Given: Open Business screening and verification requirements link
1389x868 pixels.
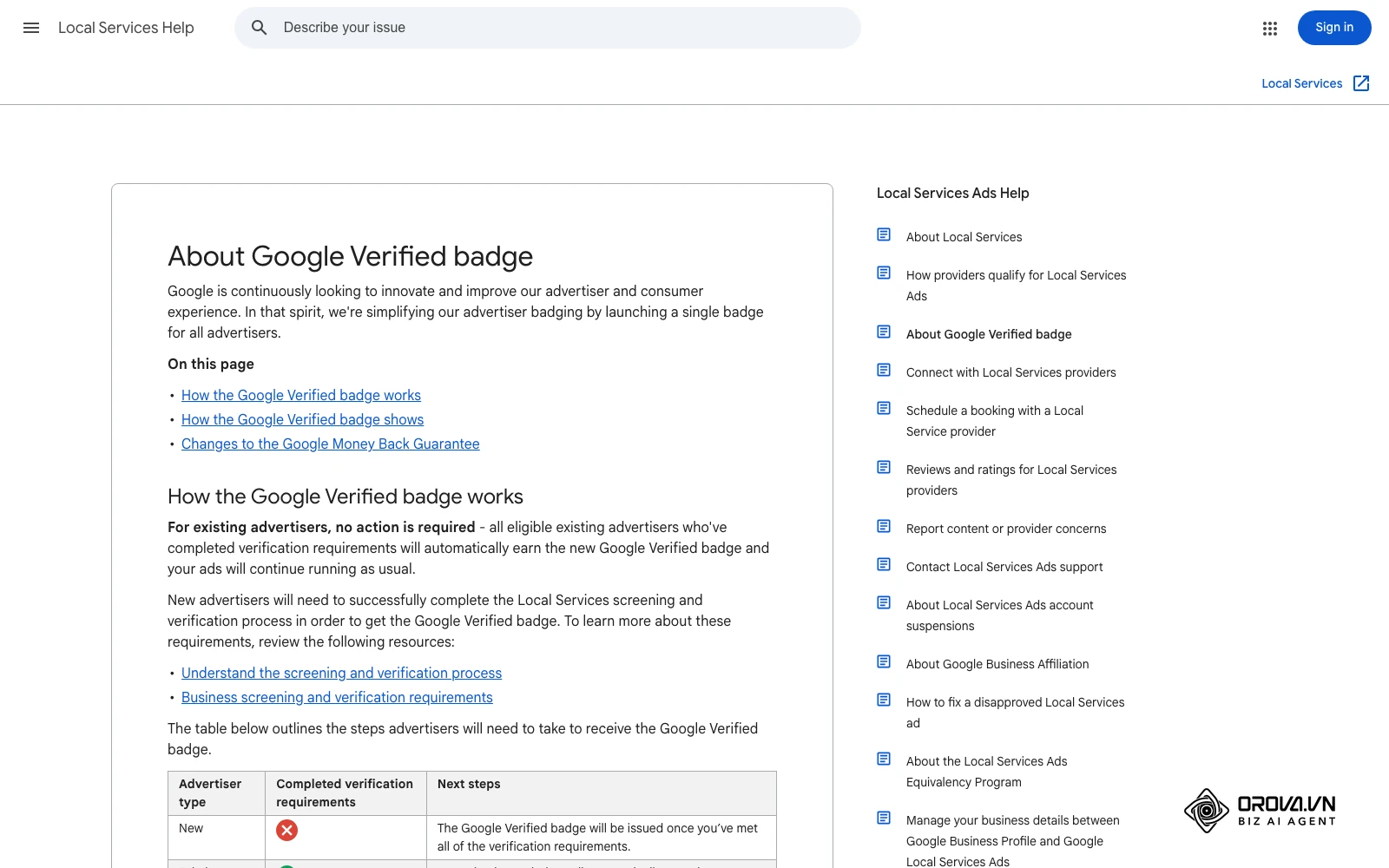Looking at the screenshot, I should pos(337,697).
